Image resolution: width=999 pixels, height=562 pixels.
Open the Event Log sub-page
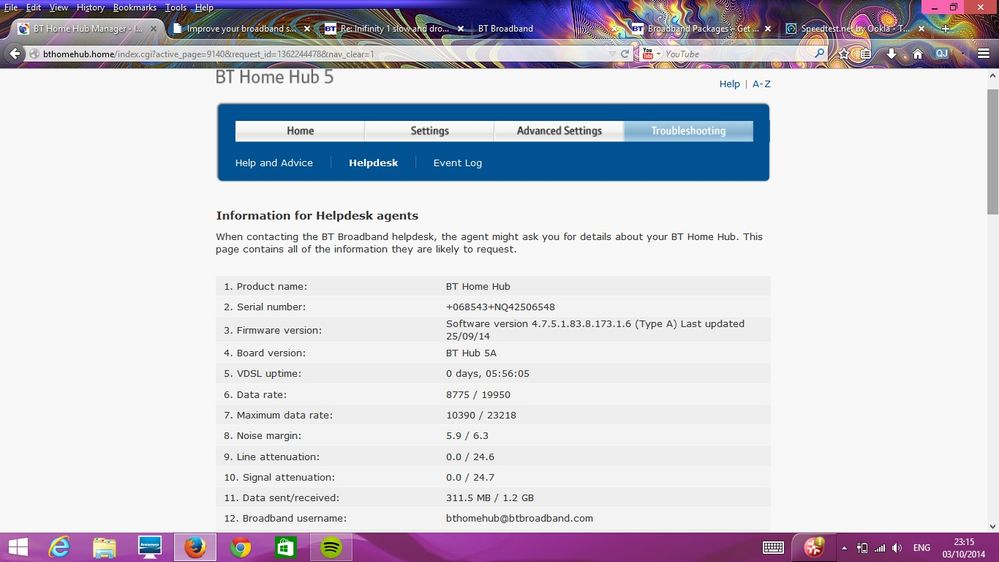[457, 163]
